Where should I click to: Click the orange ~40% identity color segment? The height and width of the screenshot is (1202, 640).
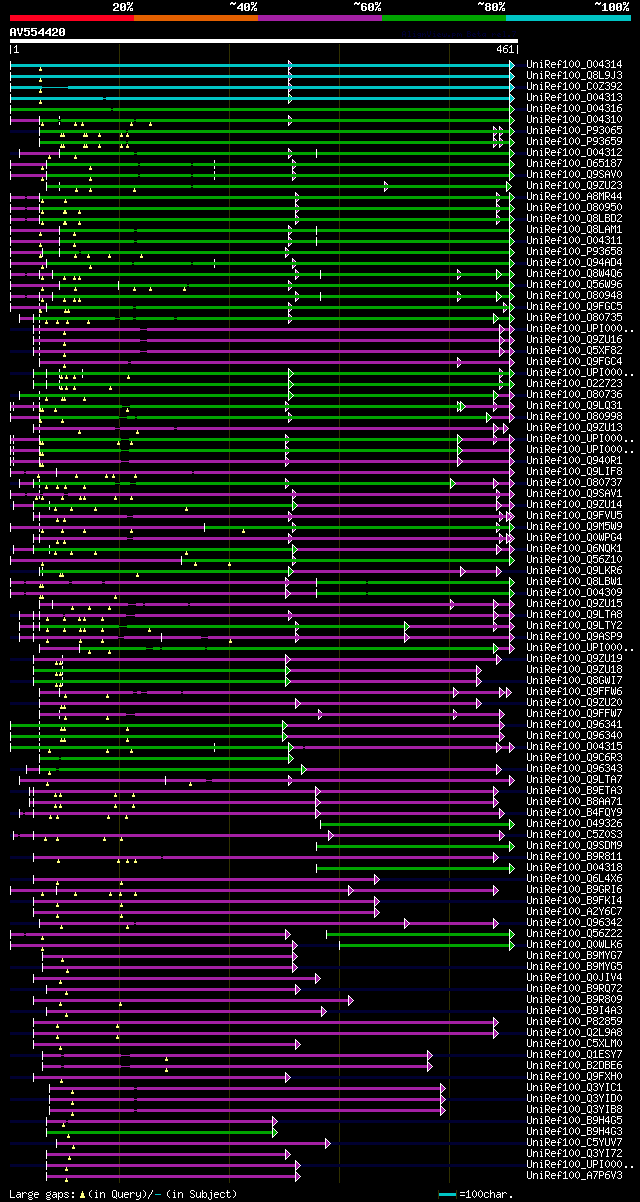[x=196, y=18]
